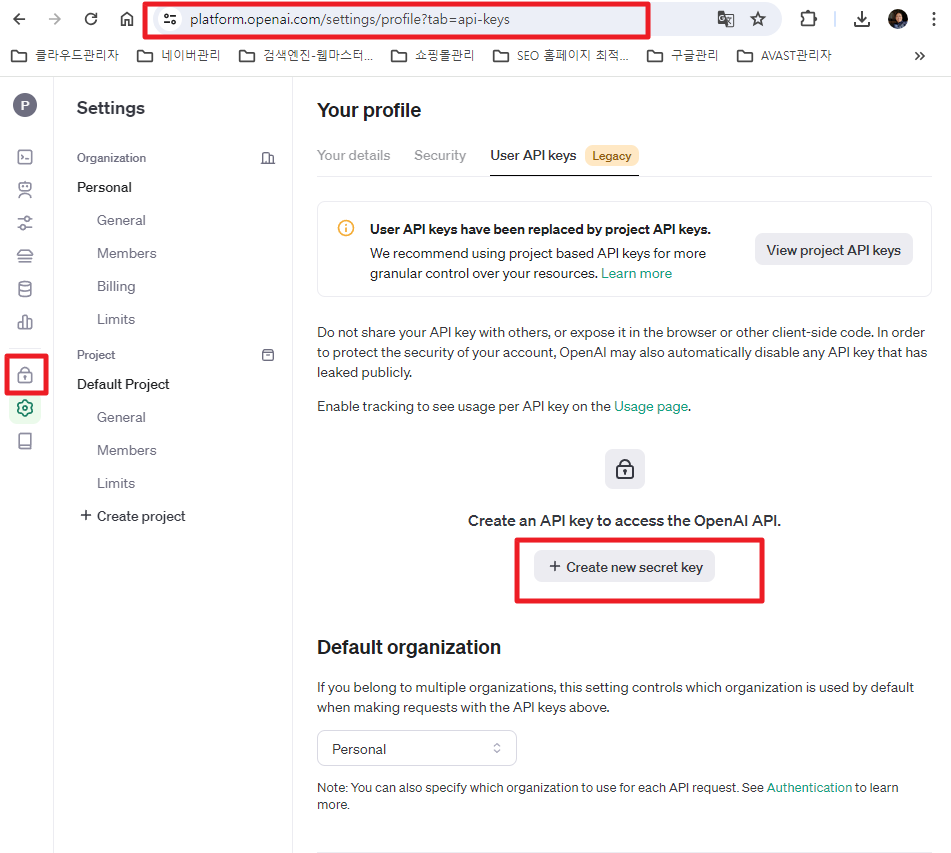951x853 pixels.
Task: Click the orange info icon in the notice
Action: tap(346, 229)
